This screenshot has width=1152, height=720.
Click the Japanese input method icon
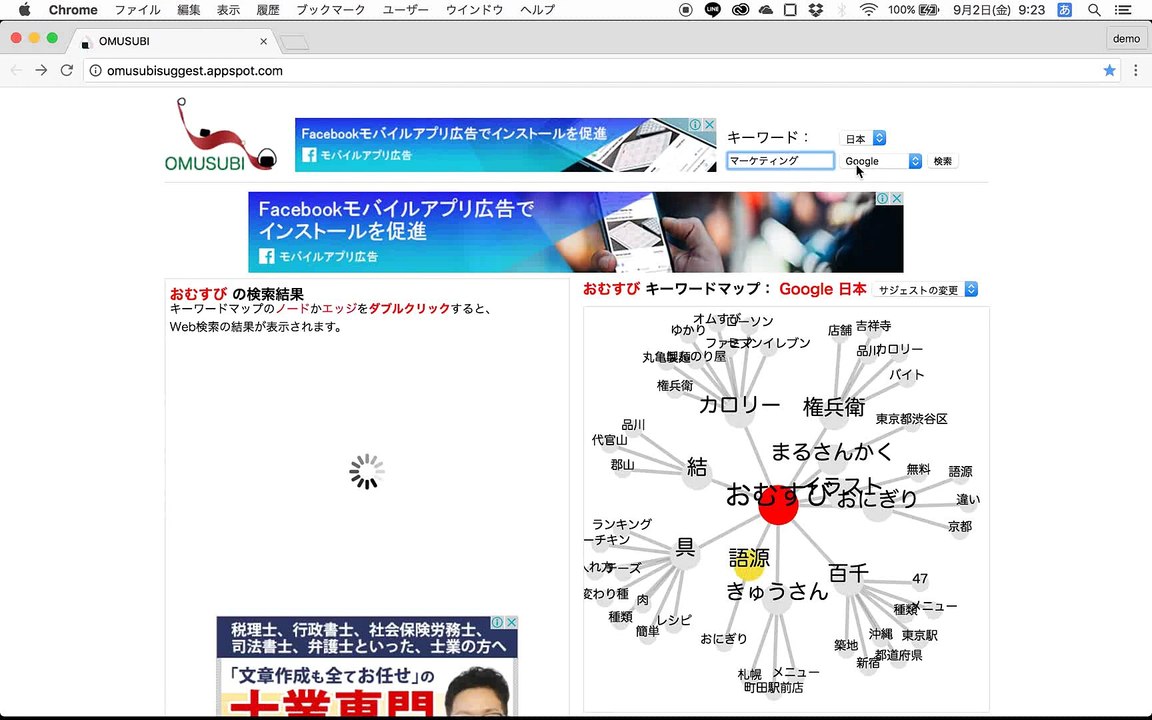coord(1064,10)
